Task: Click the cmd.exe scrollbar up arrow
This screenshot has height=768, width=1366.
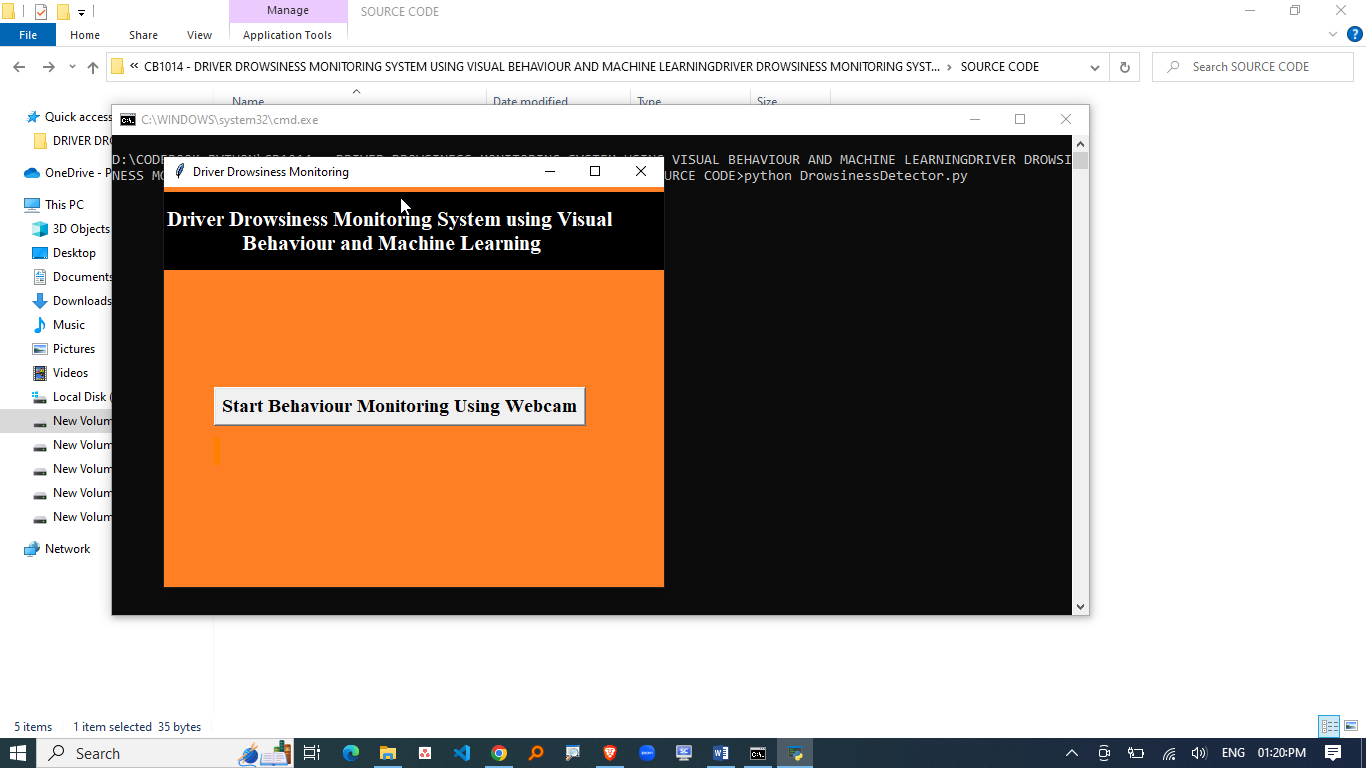Action: pyautogui.click(x=1080, y=144)
